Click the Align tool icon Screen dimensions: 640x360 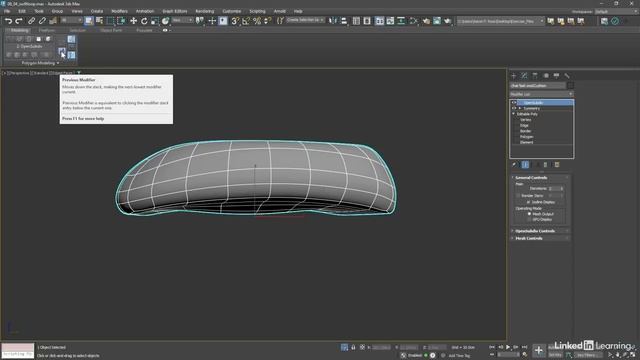coord(344,21)
